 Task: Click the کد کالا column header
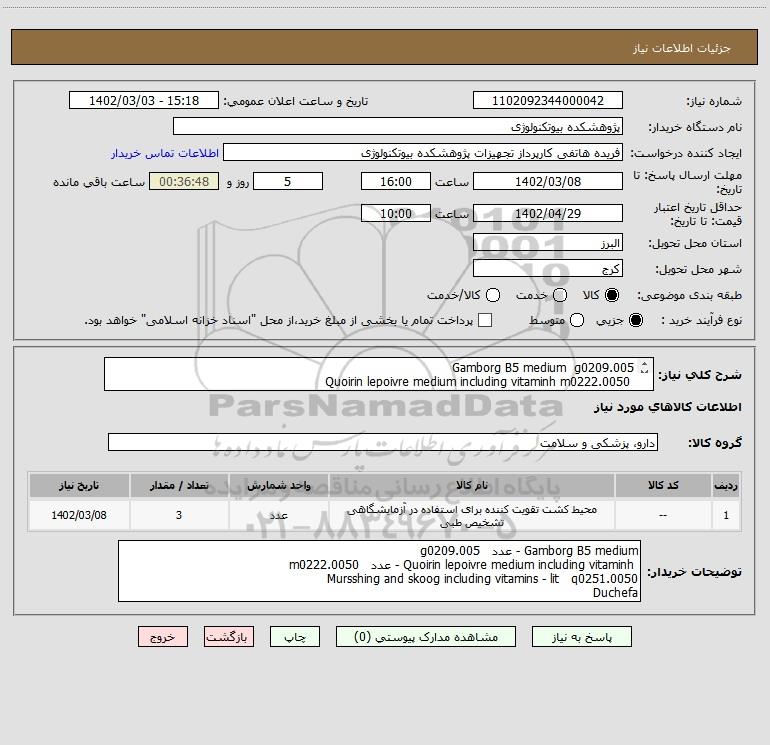click(x=663, y=485)
